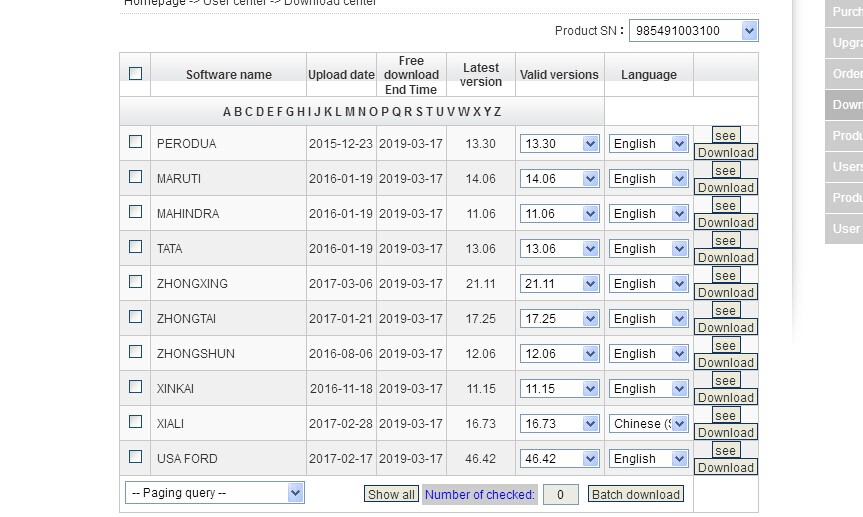Click the Upload date column header
Image resolution: width=863 pixels, height=517 pixels.
[341, 74]
